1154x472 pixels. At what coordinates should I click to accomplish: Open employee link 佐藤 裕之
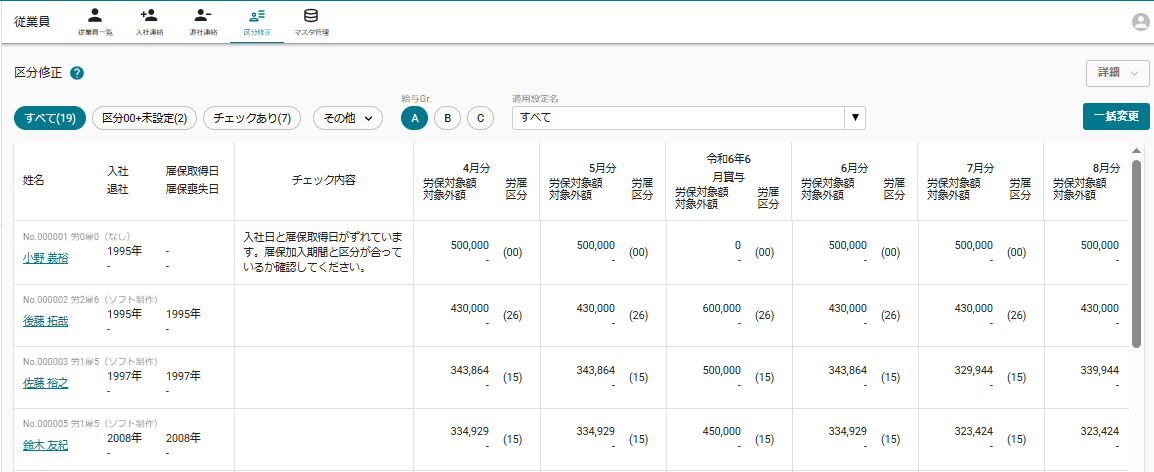pos(46,382)
